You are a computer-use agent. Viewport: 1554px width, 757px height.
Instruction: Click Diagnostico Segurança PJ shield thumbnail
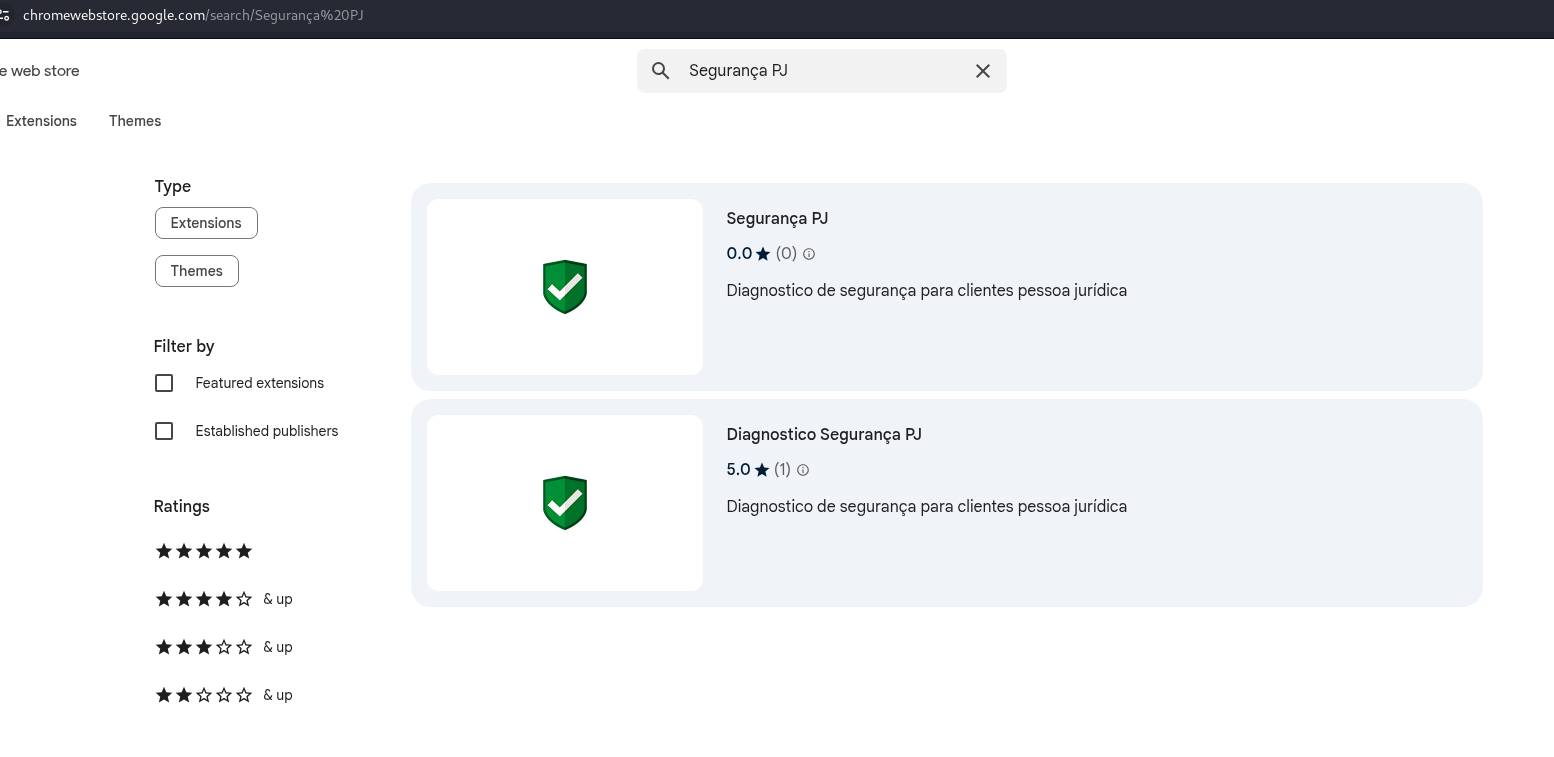tap(565, 503)
